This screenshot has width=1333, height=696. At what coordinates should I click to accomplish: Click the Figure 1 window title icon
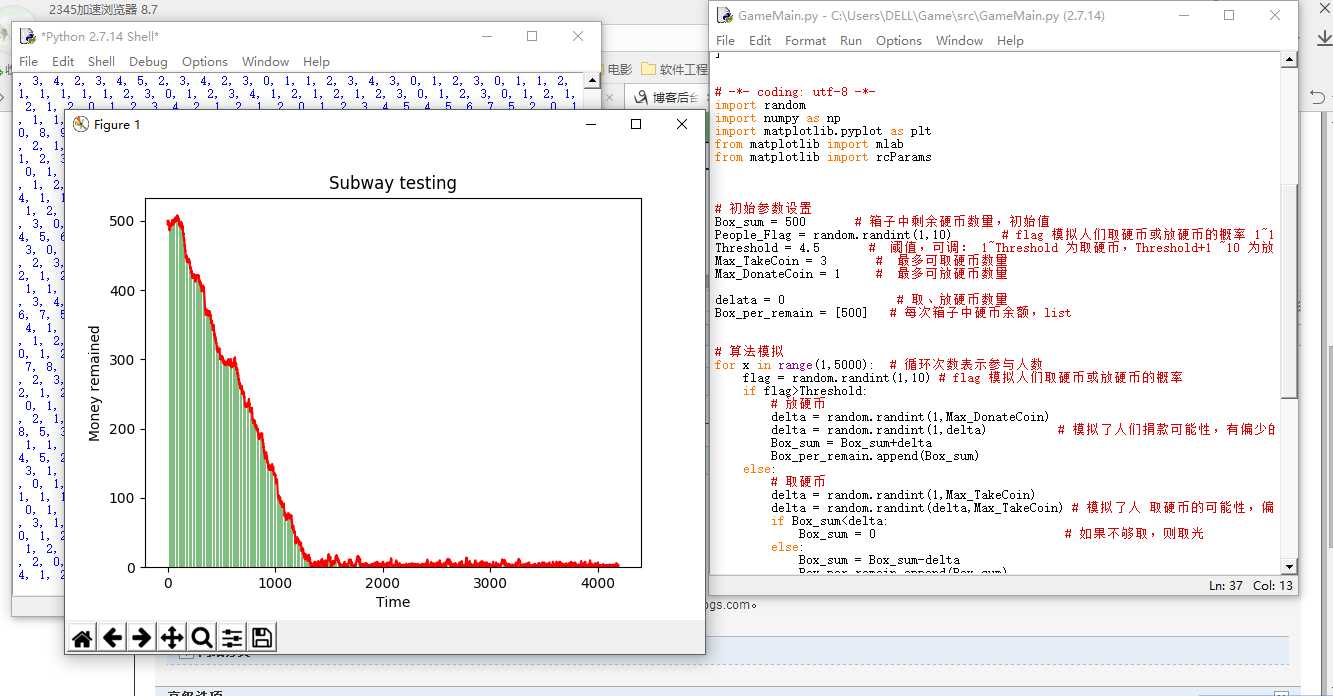(x=81, y=124)
